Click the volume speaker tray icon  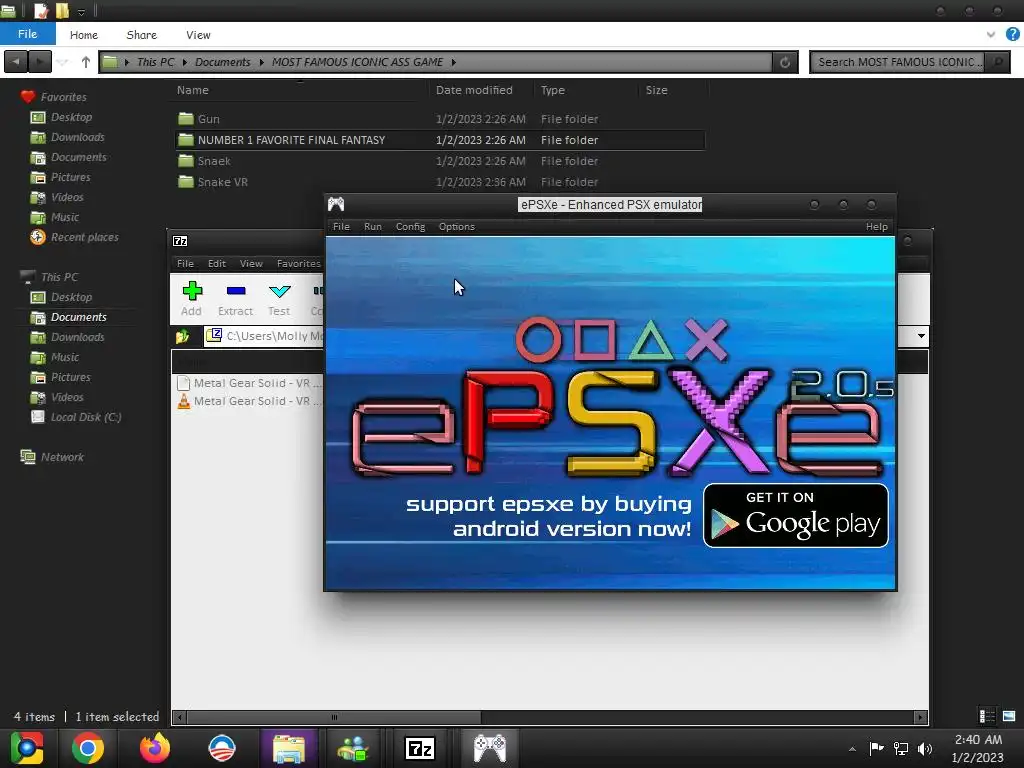click(925, 749)
